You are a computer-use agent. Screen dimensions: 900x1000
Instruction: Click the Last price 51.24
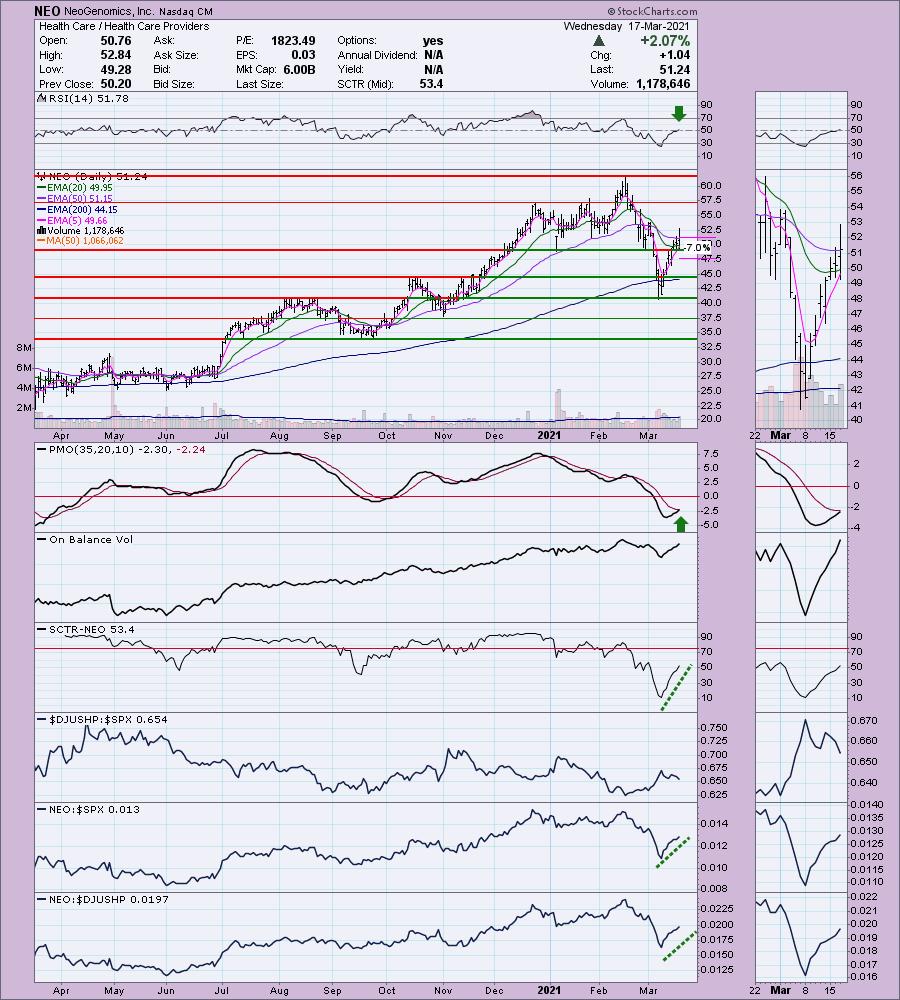674,70
